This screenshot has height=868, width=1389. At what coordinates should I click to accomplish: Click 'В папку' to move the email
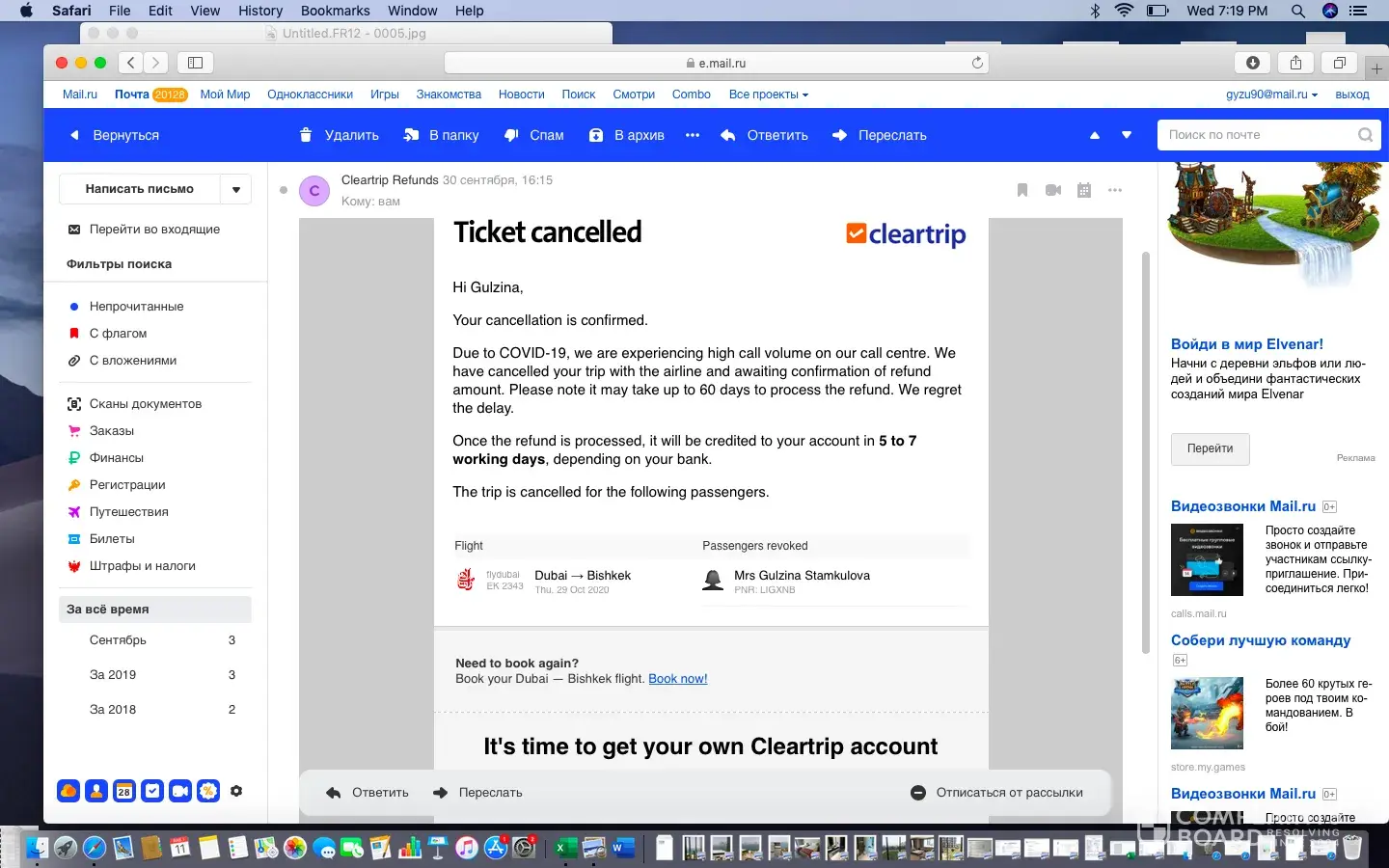pos(441,135)
